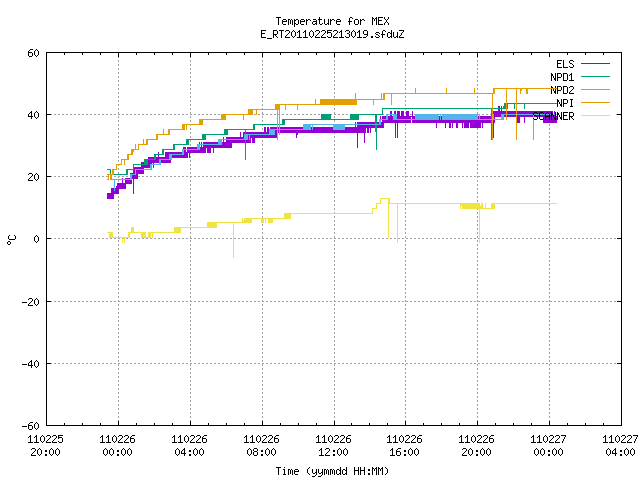
Task: Click the orange NPI legend line sample
Action: point(595,102)
